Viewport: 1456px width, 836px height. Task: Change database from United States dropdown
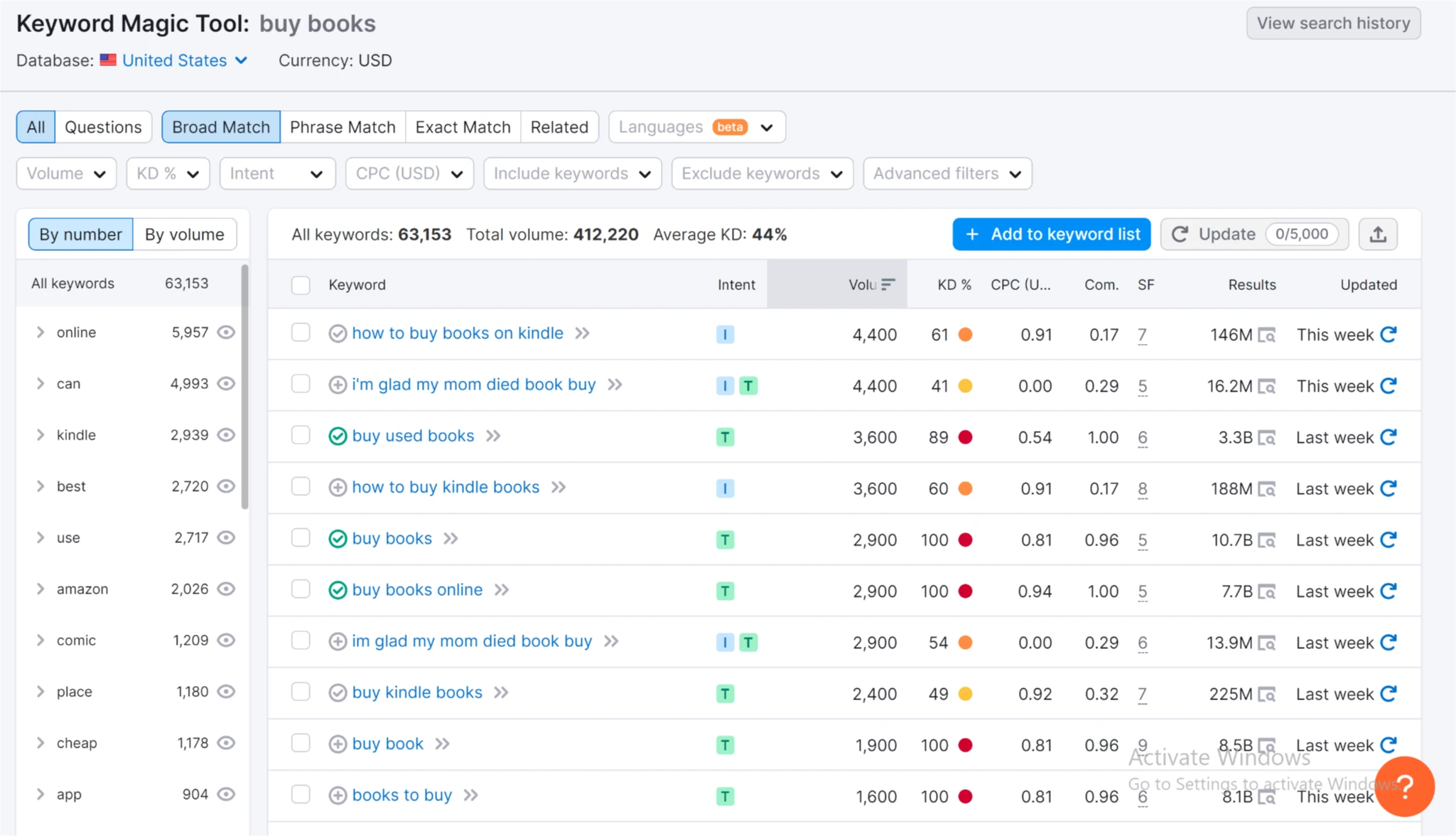click(x=185, y=60)
